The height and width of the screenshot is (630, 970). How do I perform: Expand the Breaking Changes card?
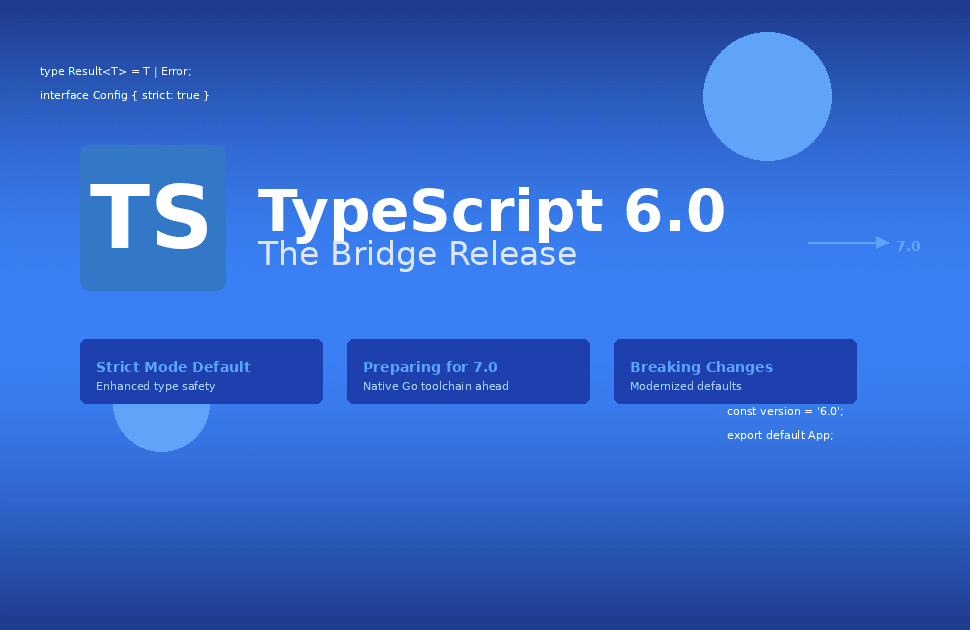(735, 371)
